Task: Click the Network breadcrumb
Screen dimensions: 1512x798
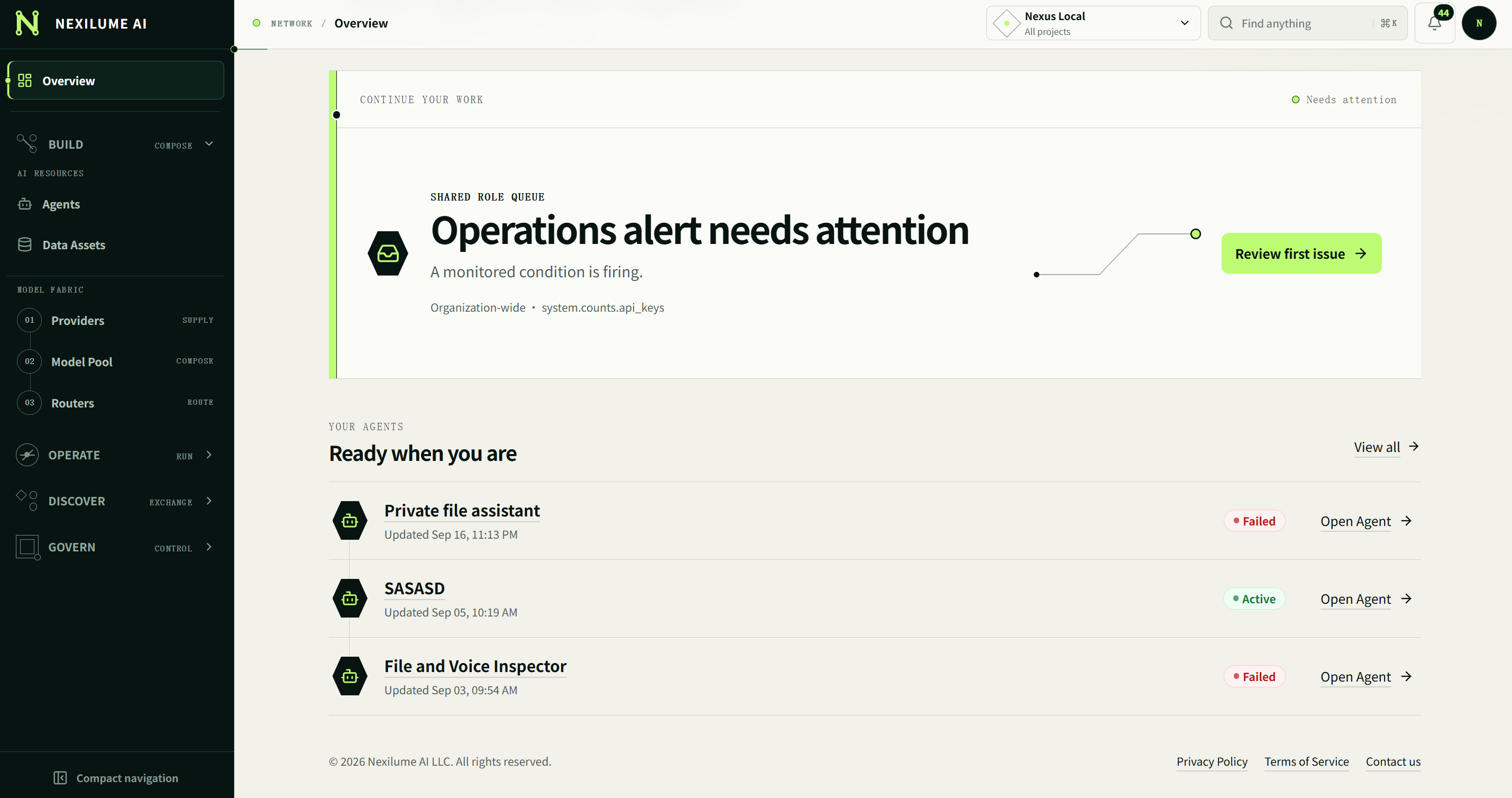Action: [291, 23]
